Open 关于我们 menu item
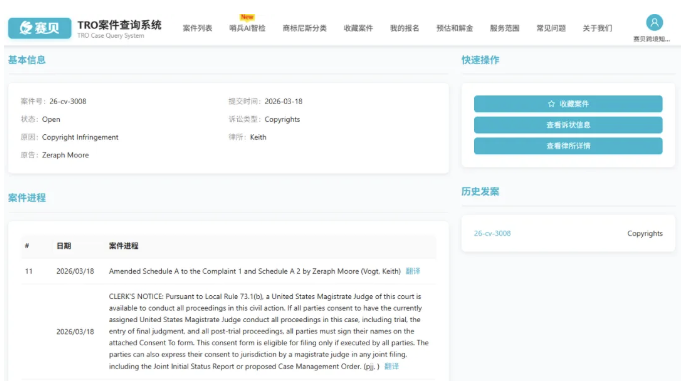This screenshot has width=695, height=388. 597,28
